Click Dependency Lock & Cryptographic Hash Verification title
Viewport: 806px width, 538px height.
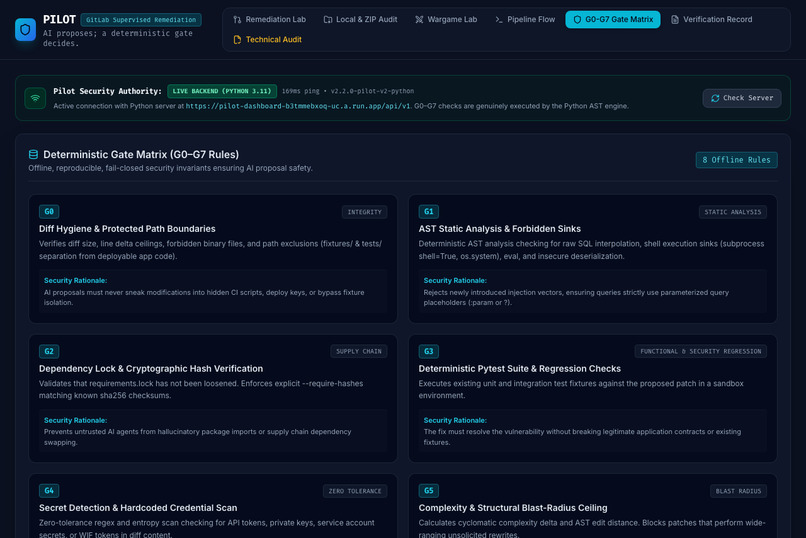[151, 368]
